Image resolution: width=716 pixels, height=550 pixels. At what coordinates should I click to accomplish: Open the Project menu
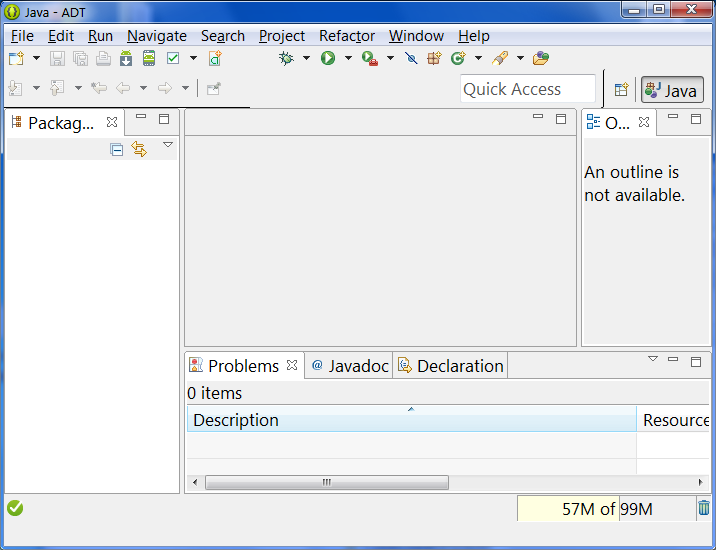click(282, 36)
